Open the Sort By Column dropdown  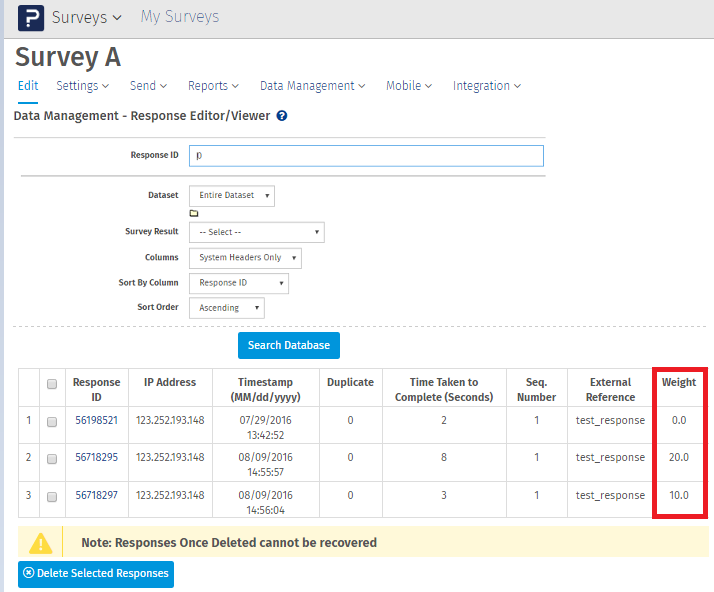[239, 283]
